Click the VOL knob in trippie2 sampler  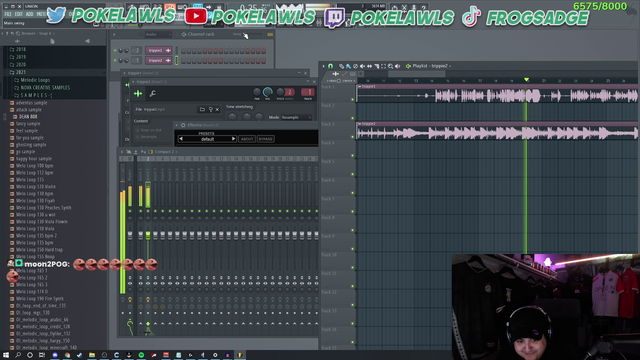tap(267, 92)
